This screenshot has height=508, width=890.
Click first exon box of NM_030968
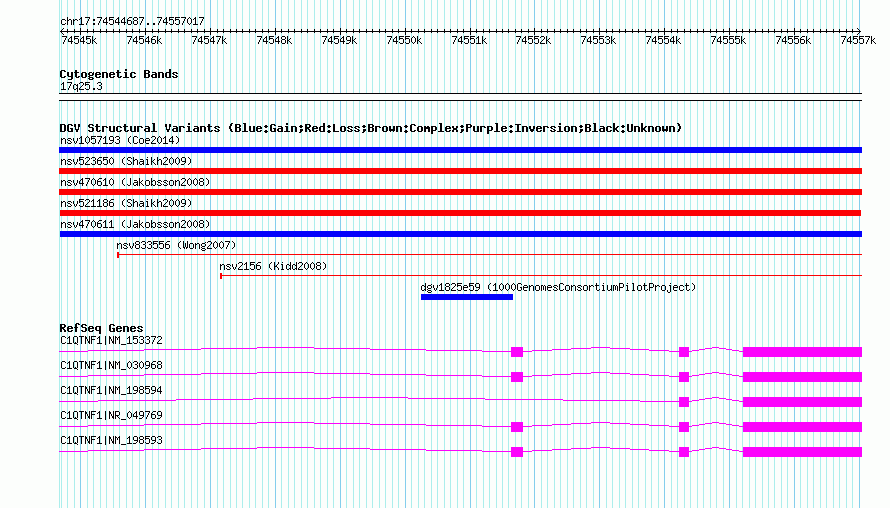[x=517, y=377]
